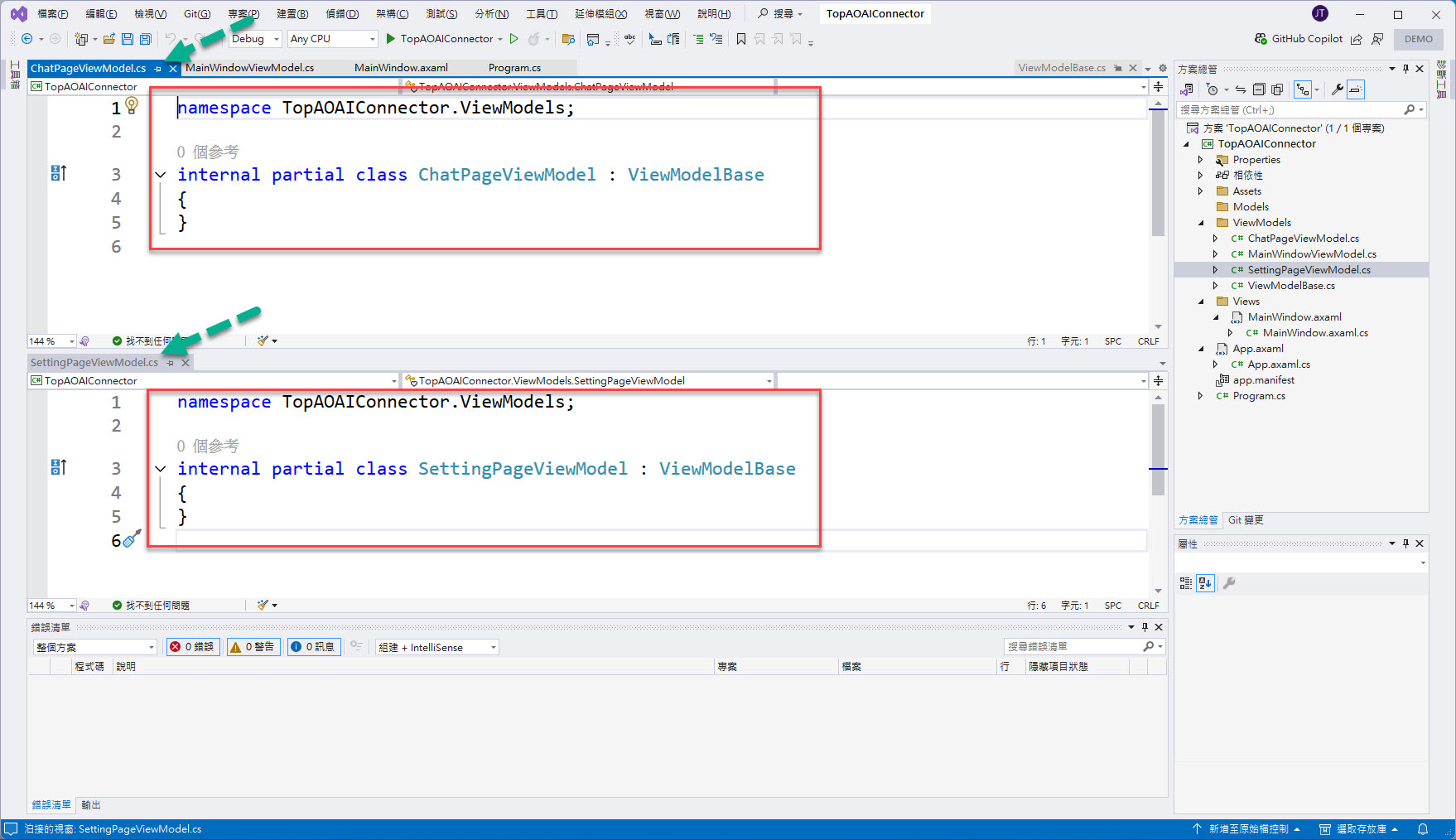1456x840 pixels.
Task: Open the 工具(T) menu
Action: coord(542,13)
